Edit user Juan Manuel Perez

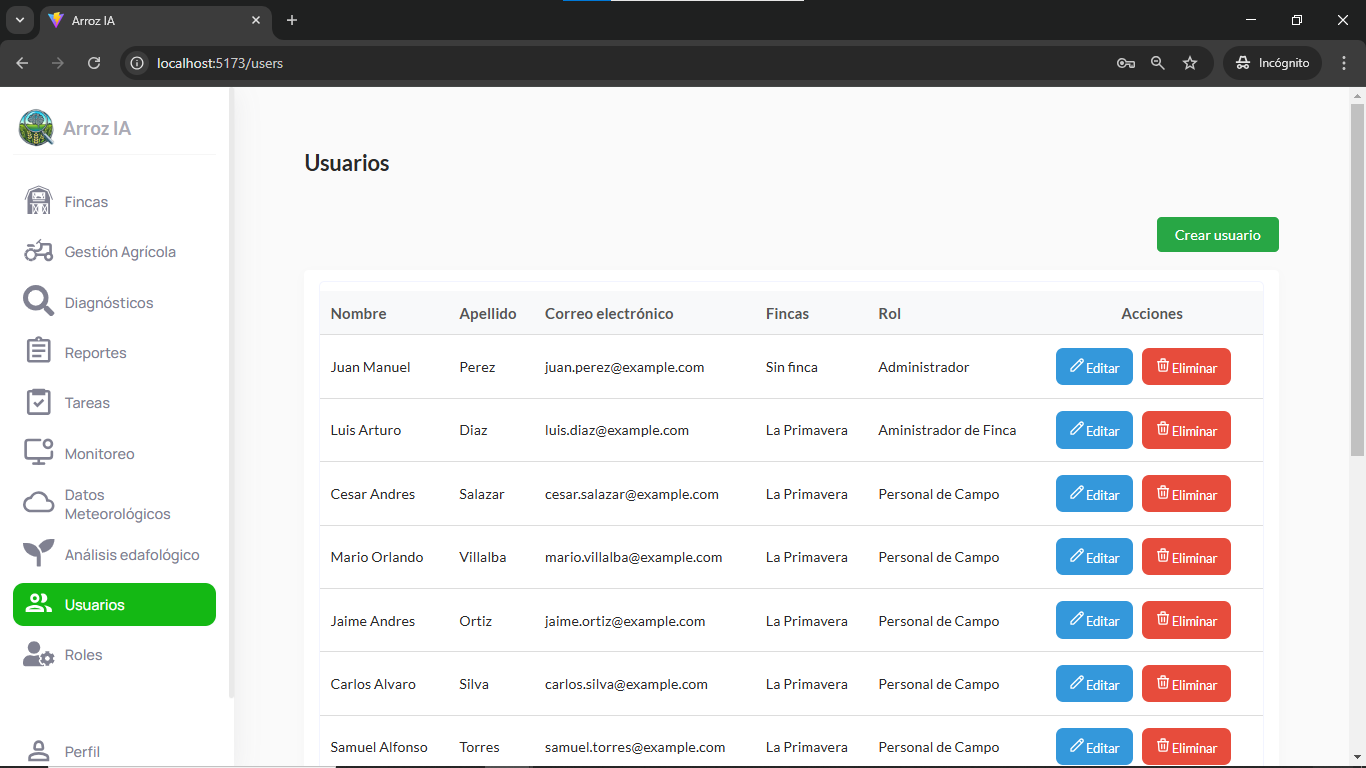point(1094,367)
